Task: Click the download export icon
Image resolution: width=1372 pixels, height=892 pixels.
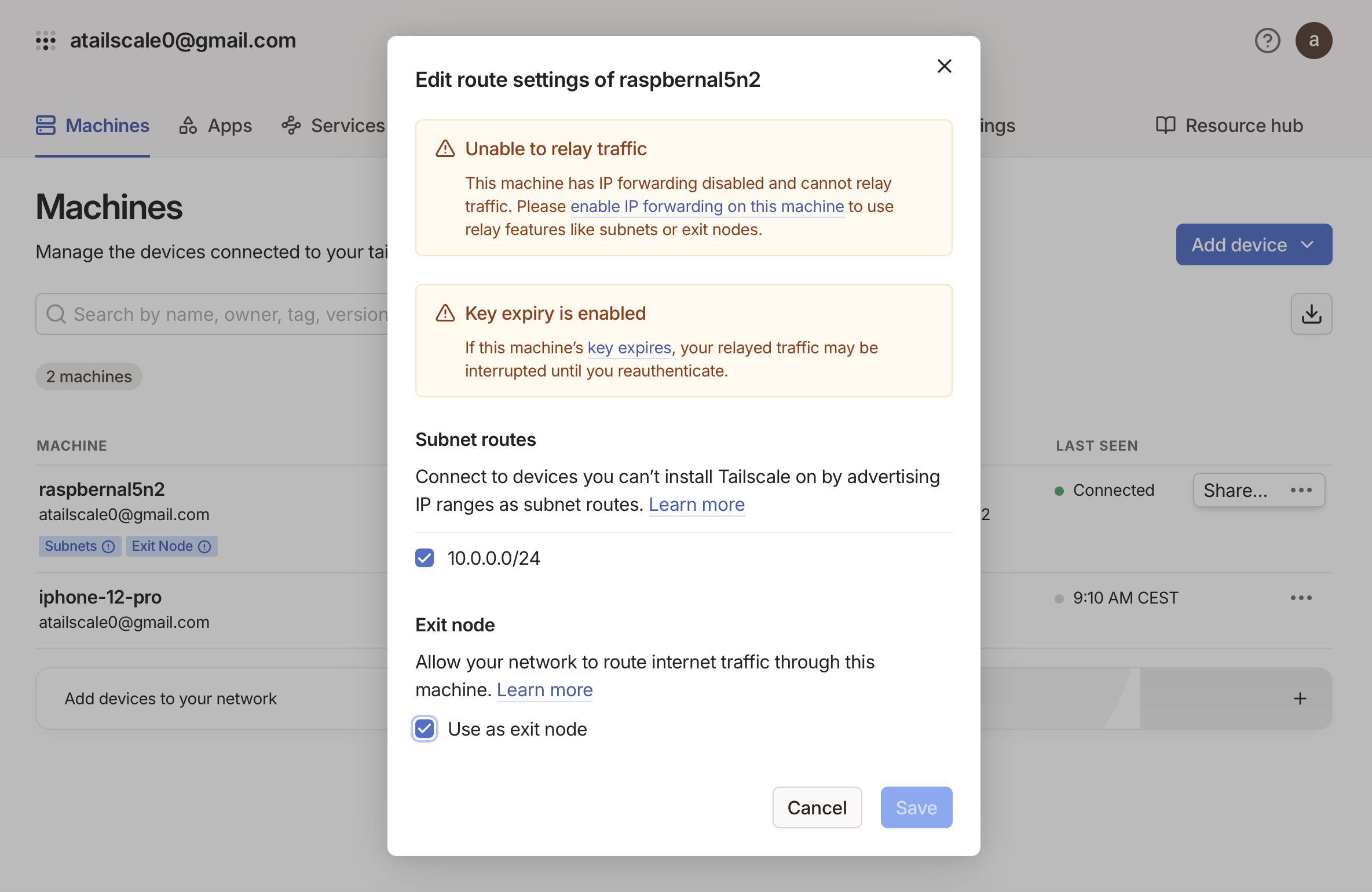Action: [x=1311, y=314]
